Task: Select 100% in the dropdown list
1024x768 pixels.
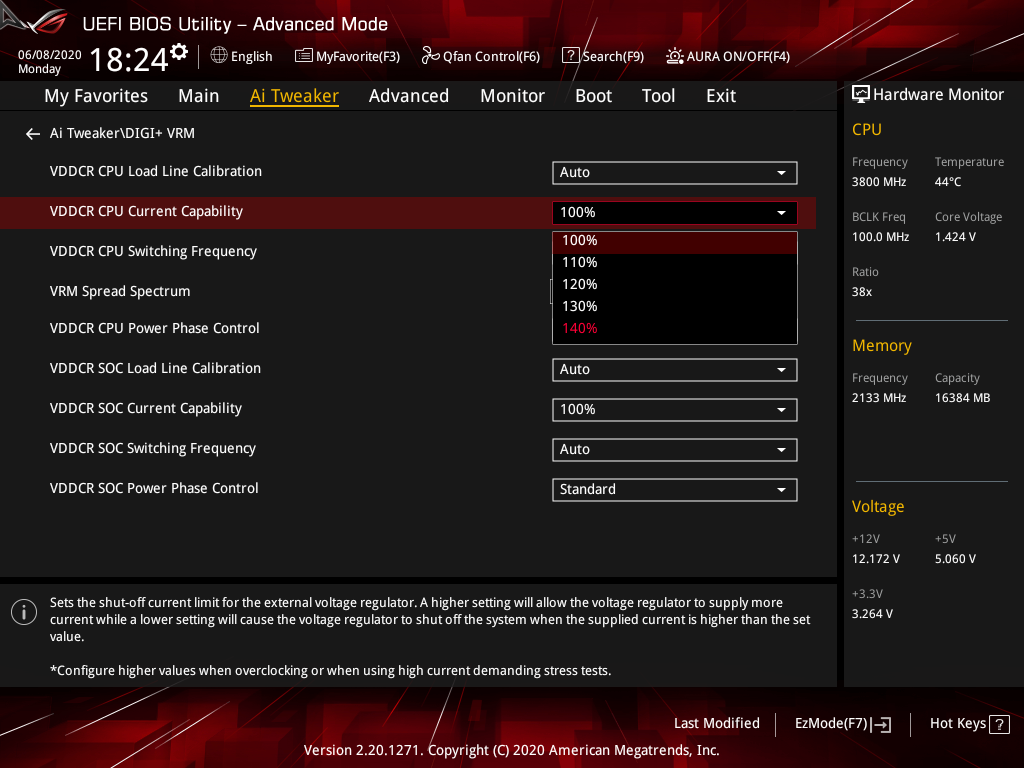Action: pyautogui.click(x=675, y=241)
